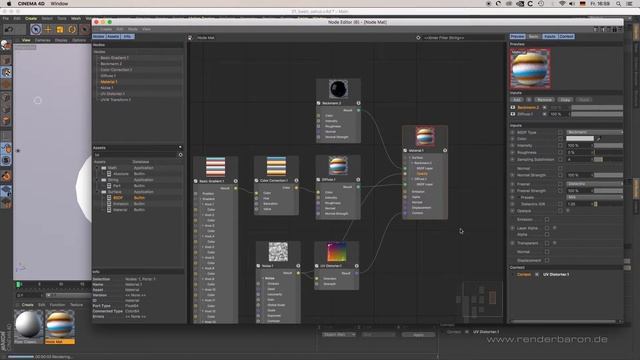Enable the Emission checkbox
Image resolution: width=640 pixels, height=360 pixels.
pyautogui.click(x=547, y=220)
